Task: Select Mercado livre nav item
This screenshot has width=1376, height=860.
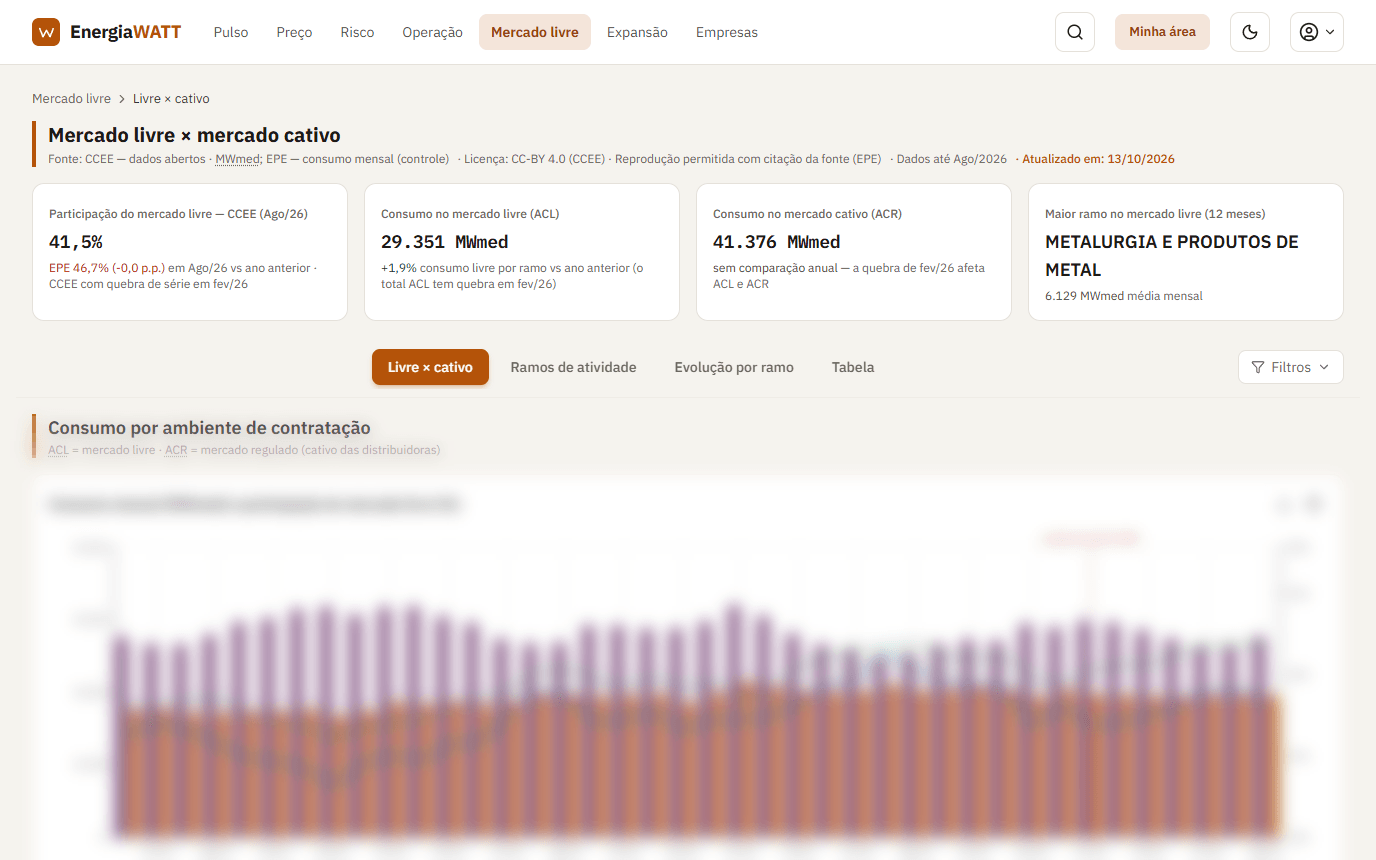Action: click(535, 32)
